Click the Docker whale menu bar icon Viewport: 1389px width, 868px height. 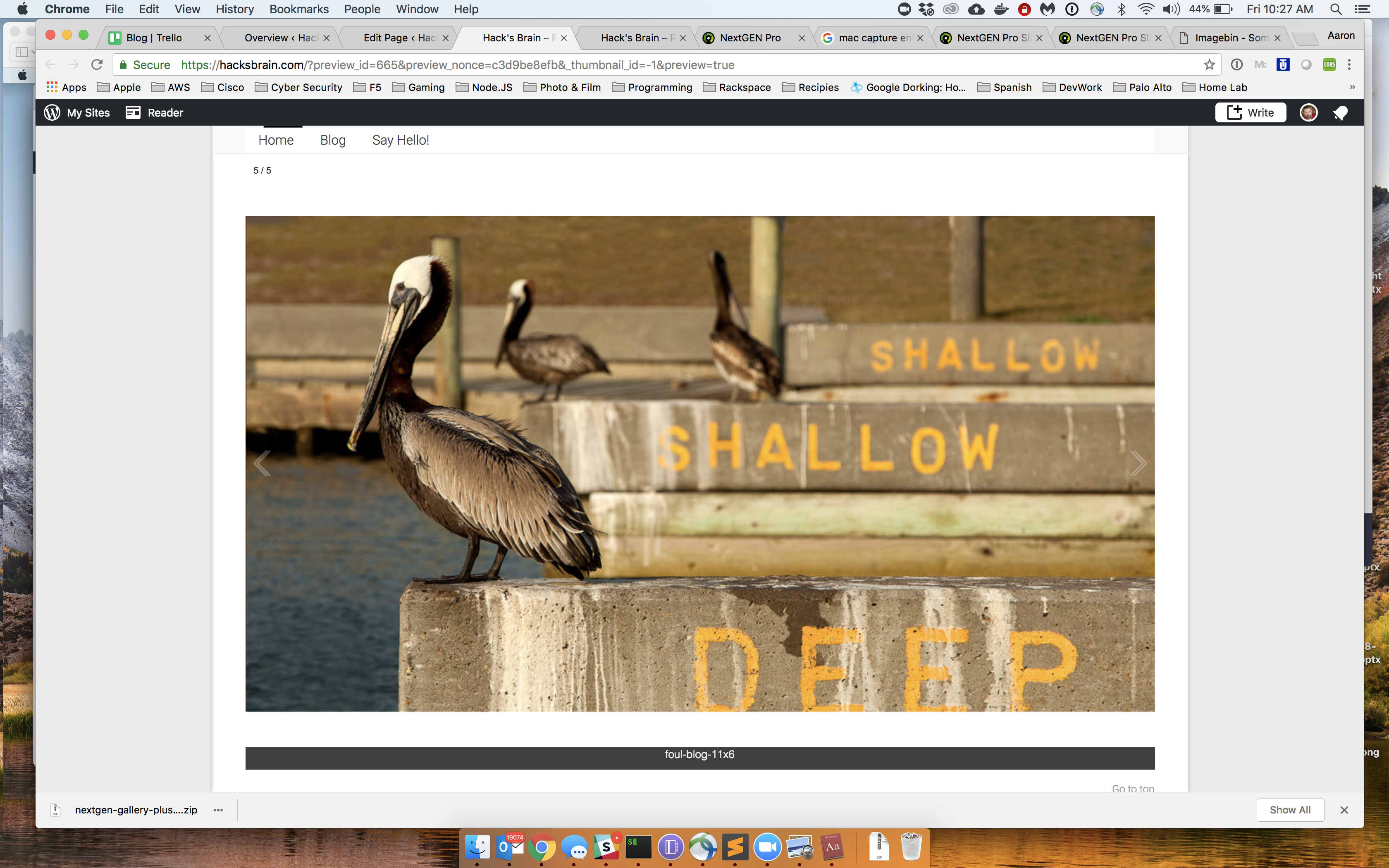[x=1000, y=9]
